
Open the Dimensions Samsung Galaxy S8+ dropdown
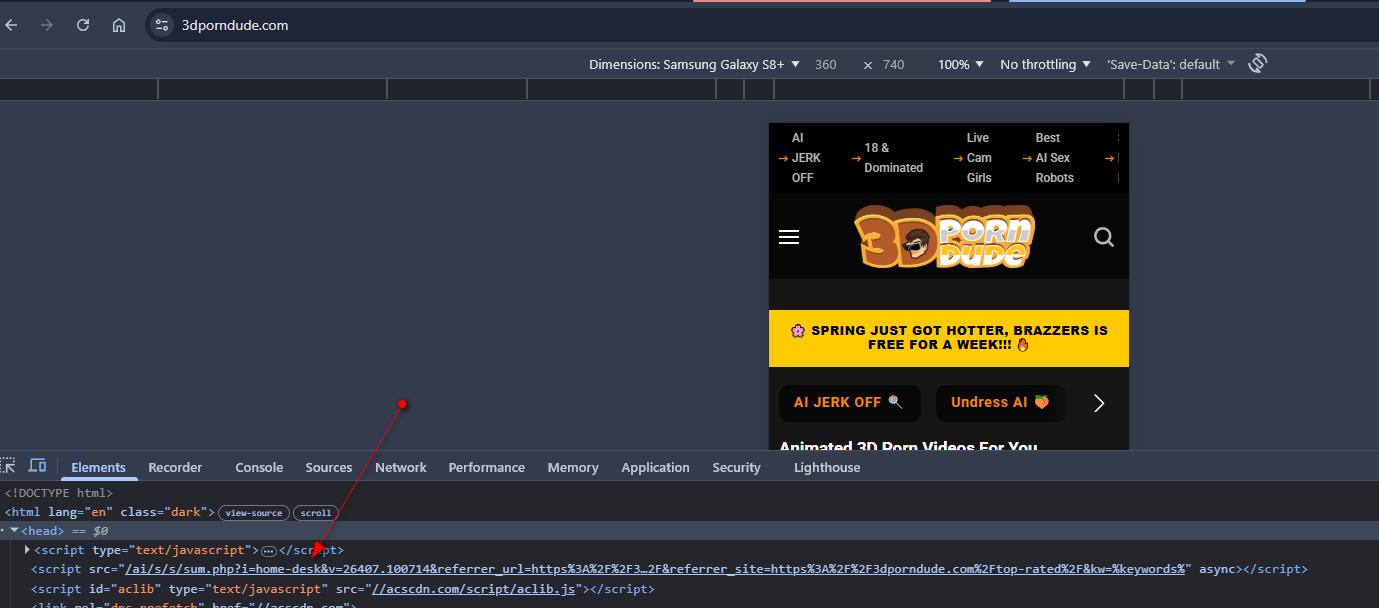pyautogui.click(x=695, y=64)
